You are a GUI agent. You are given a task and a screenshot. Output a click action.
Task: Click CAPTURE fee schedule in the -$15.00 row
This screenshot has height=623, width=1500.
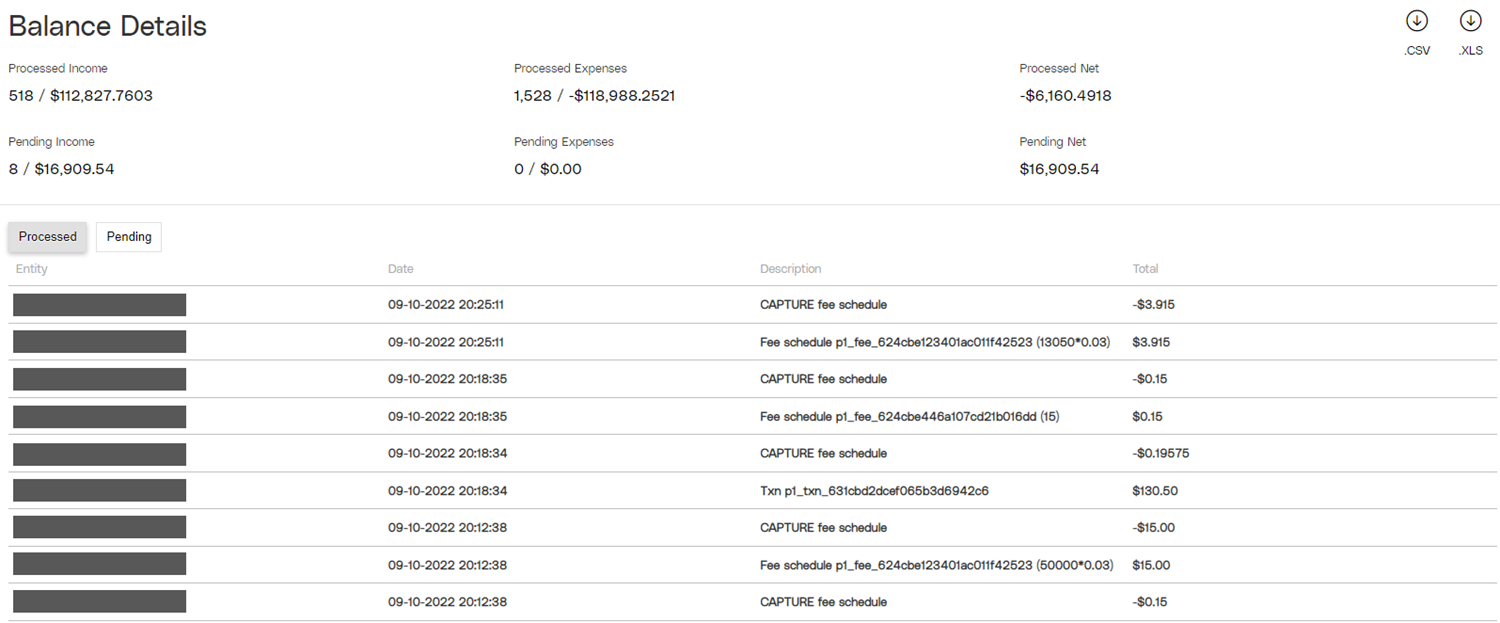(x=823, y=527)
